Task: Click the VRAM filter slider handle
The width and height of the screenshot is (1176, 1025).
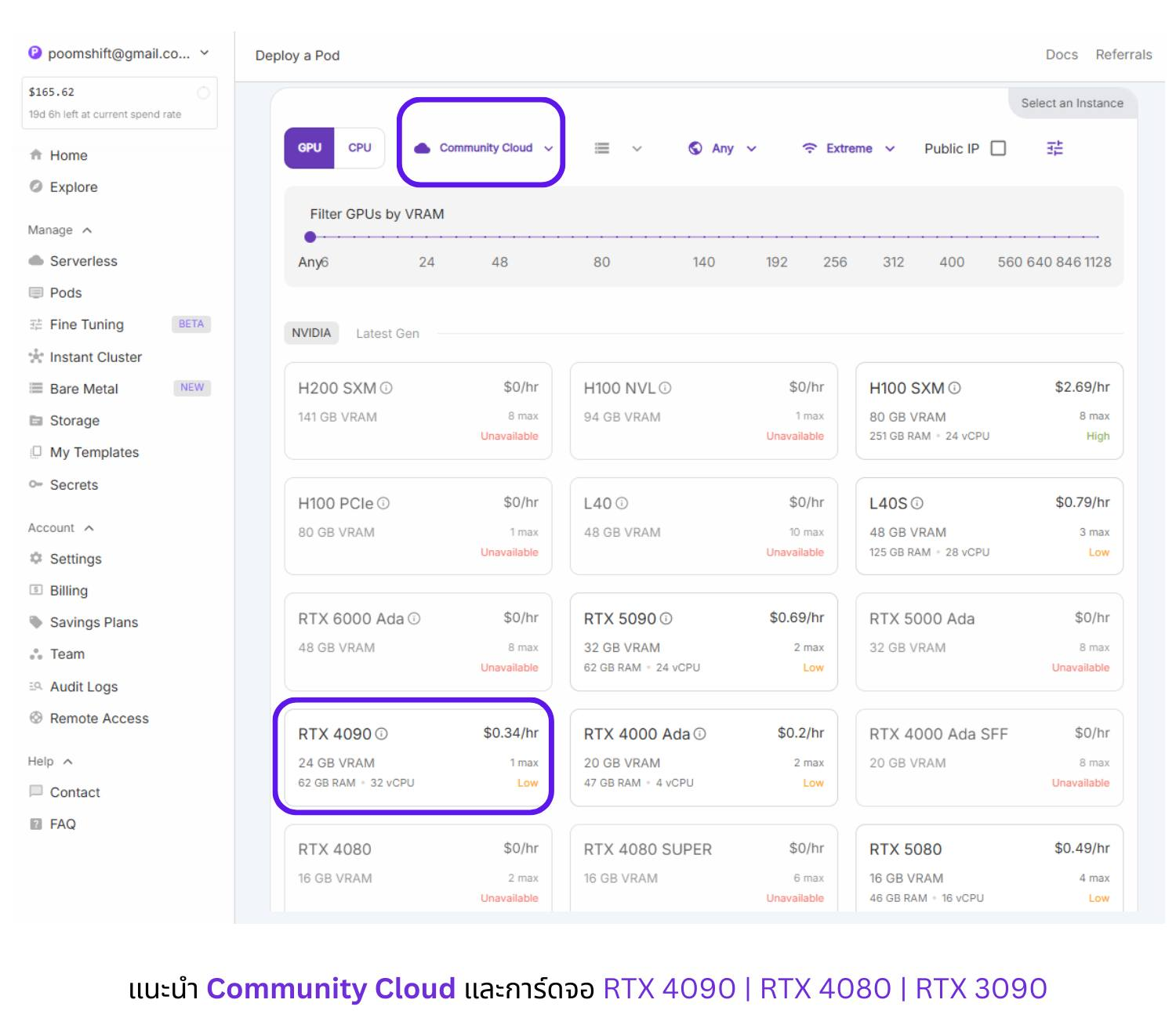Action: click(x=310, y=237)
